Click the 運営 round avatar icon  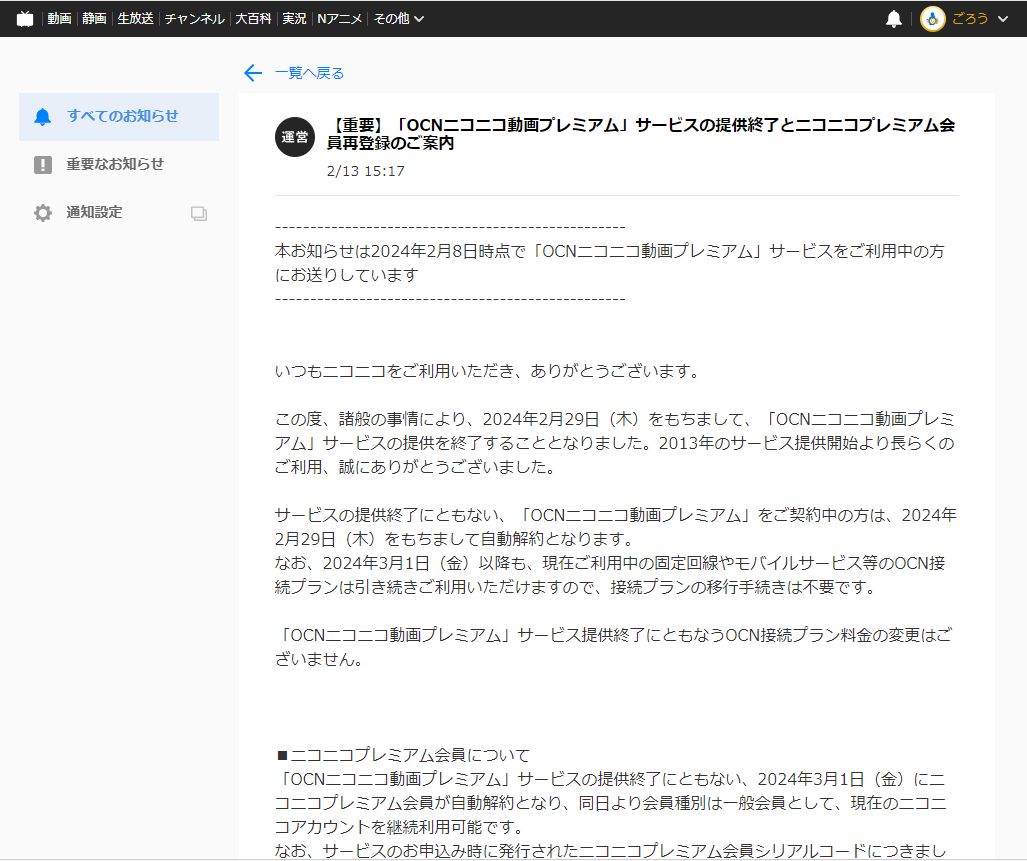(295, 137)
